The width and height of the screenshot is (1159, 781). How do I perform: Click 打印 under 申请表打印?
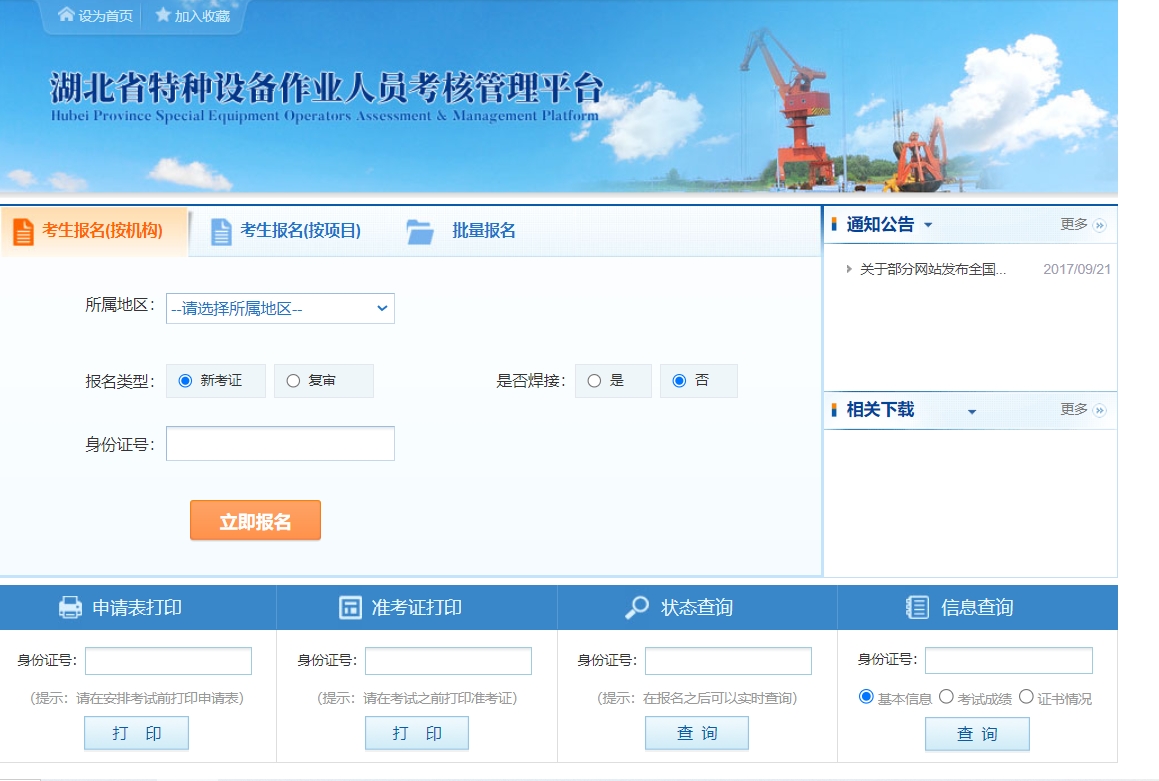tap(137, 733)
